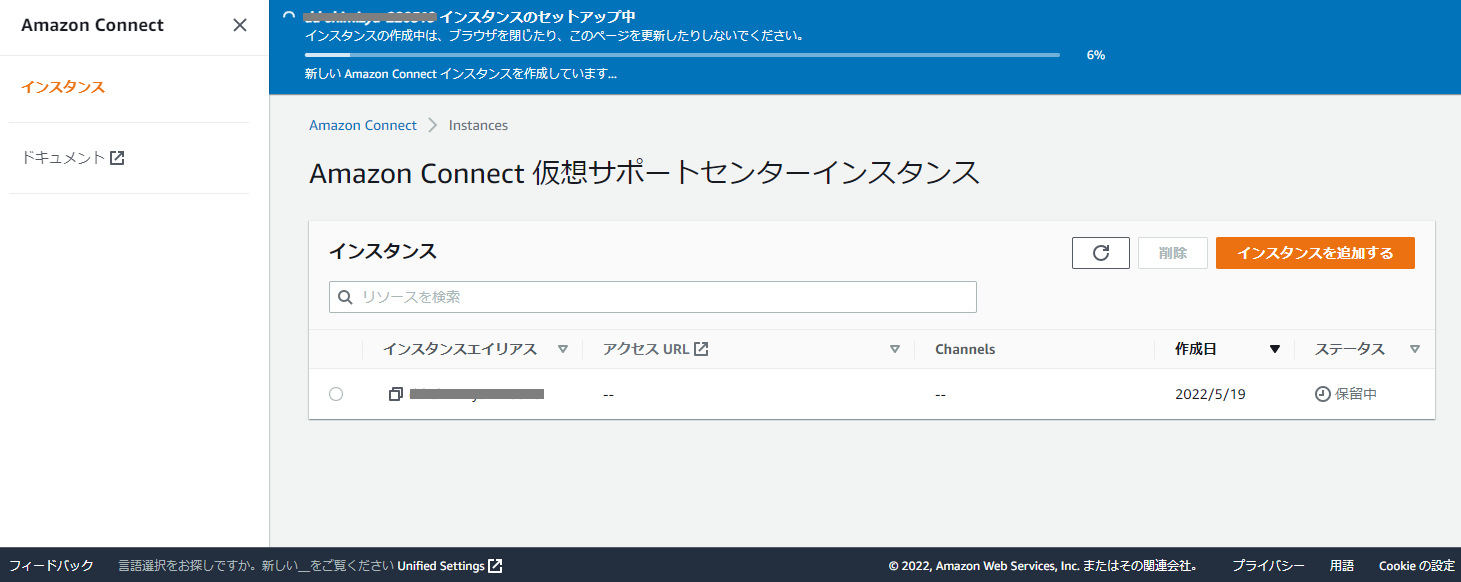This screenshot has width=1461, height=582.
Task: Click the breadcrumb chevron separator
Action: click(433, 125)
